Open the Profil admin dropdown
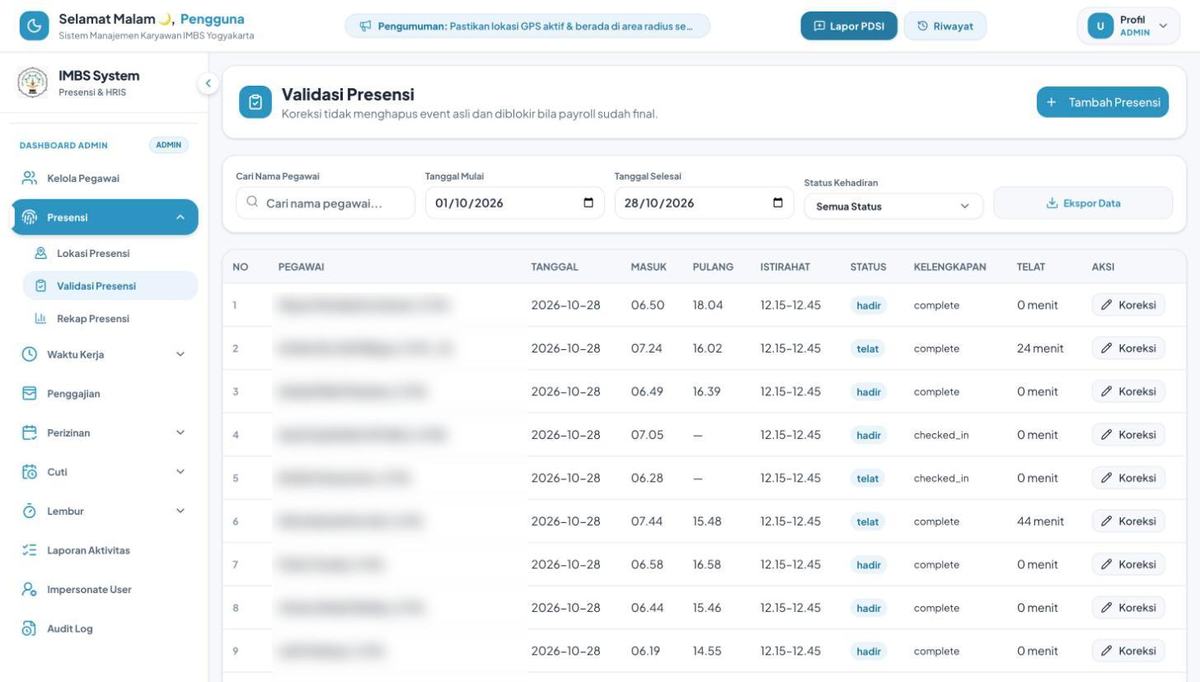1200x682 pixels. point(1127,26)
